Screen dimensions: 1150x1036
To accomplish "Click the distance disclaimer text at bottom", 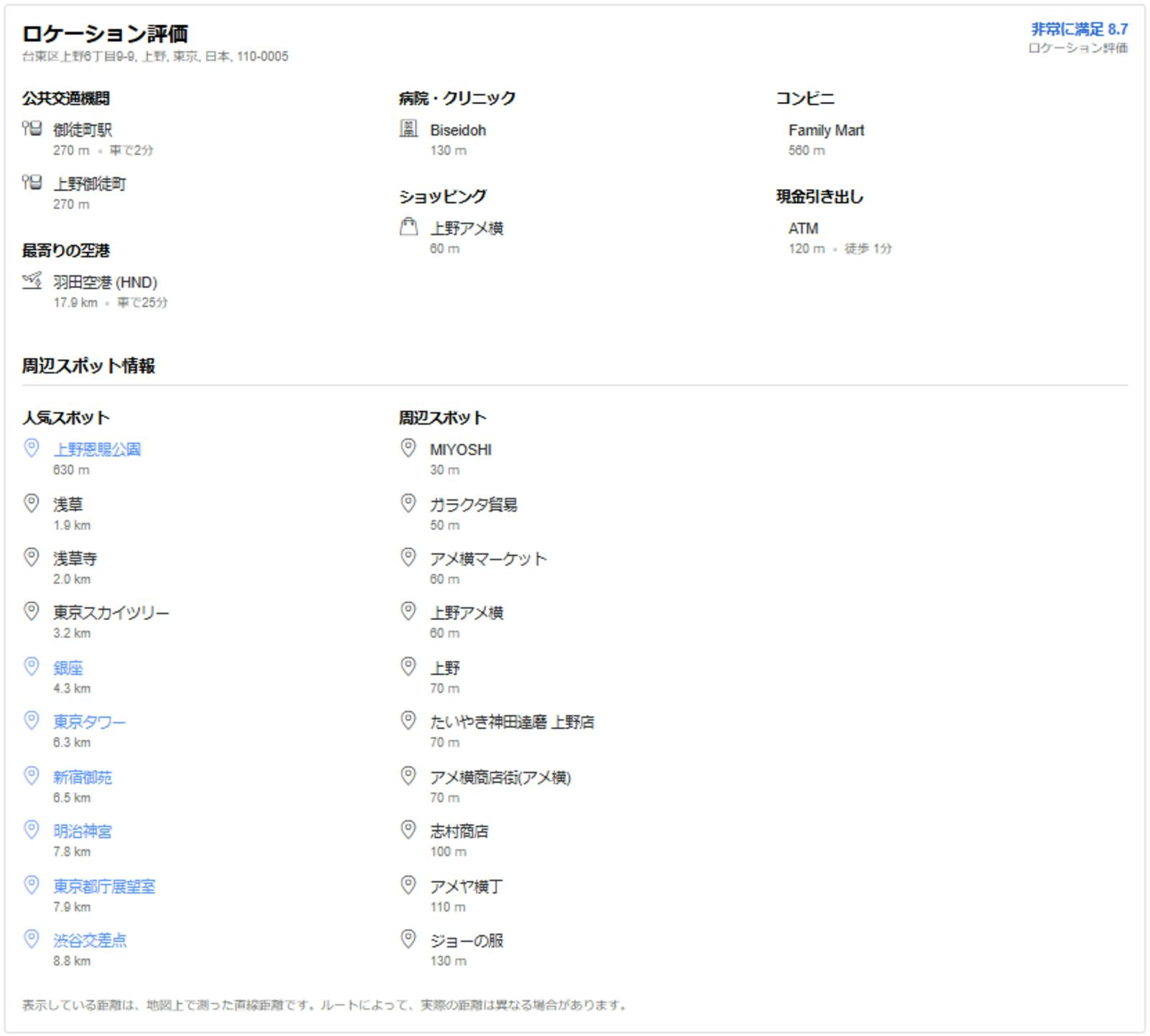I will [325, 1005].
